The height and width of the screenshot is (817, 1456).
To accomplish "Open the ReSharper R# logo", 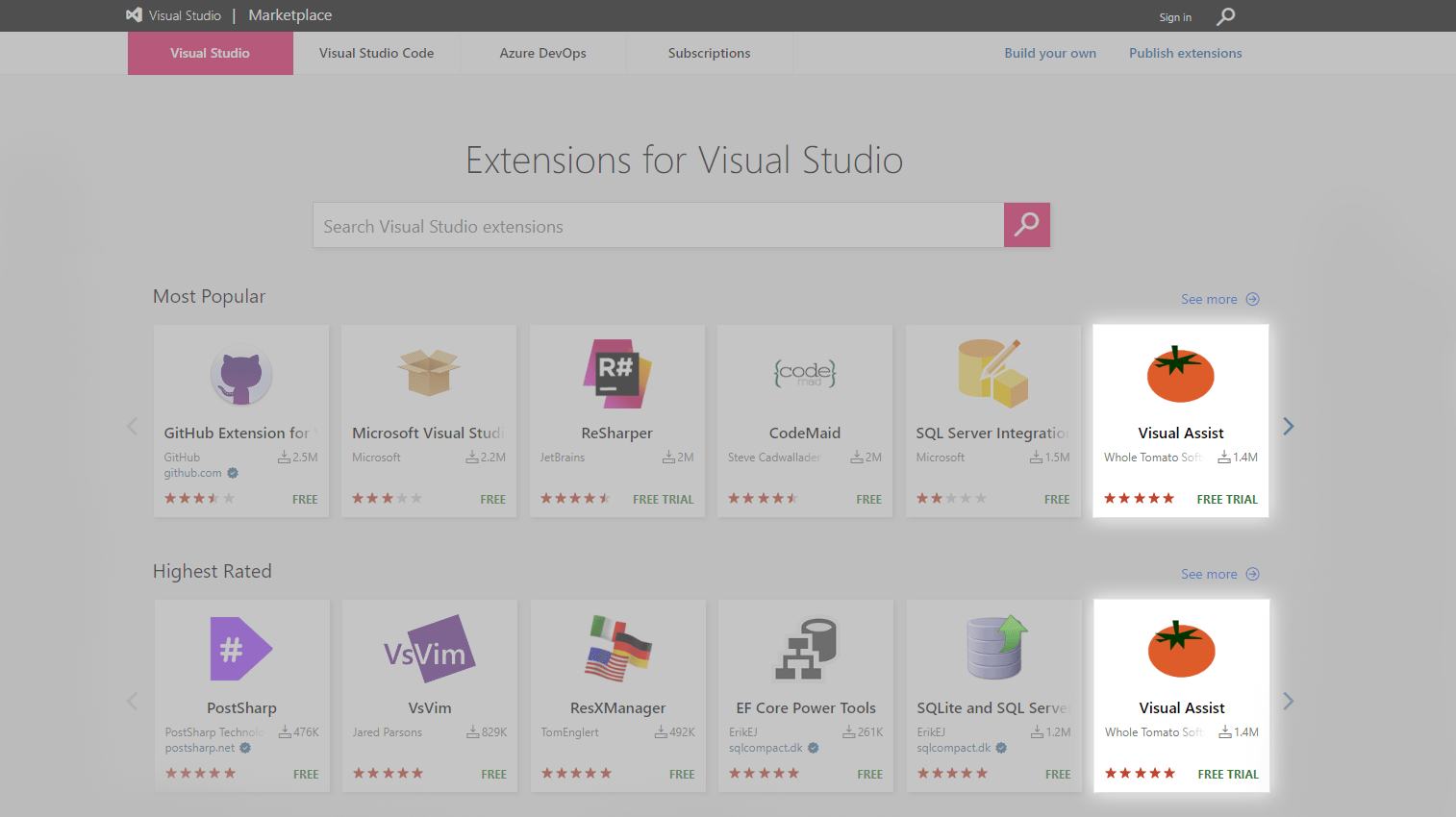I will click(617, 374).
